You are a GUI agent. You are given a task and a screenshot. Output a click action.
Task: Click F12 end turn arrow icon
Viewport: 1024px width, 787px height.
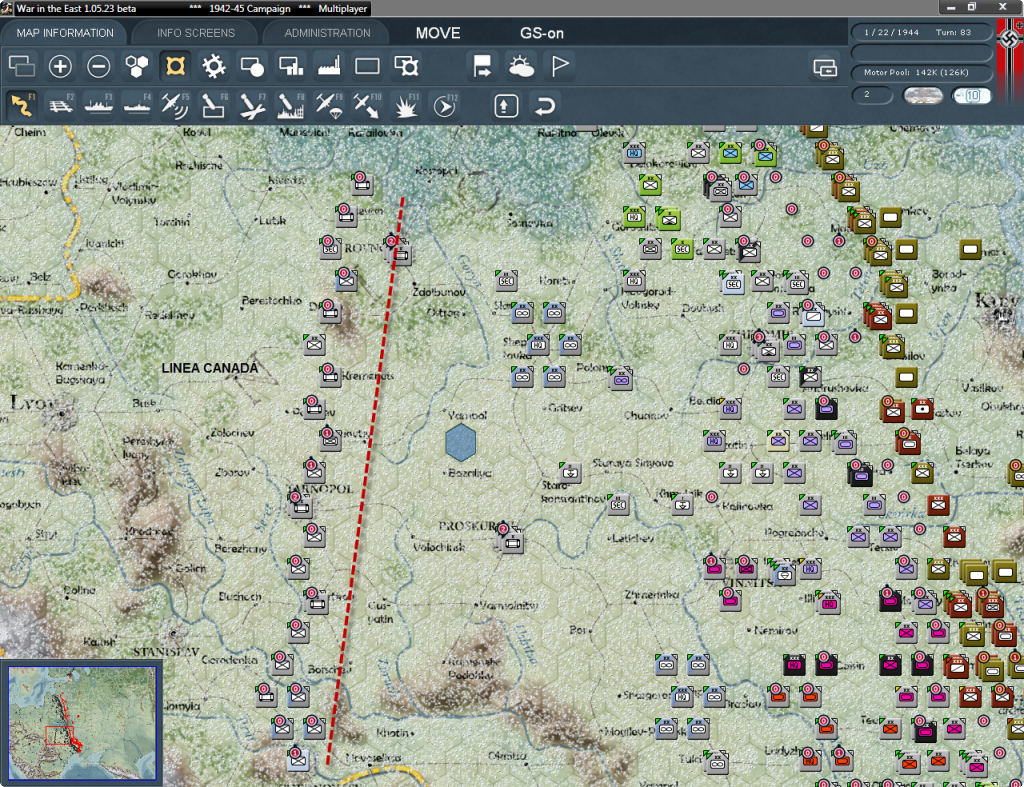444,105
